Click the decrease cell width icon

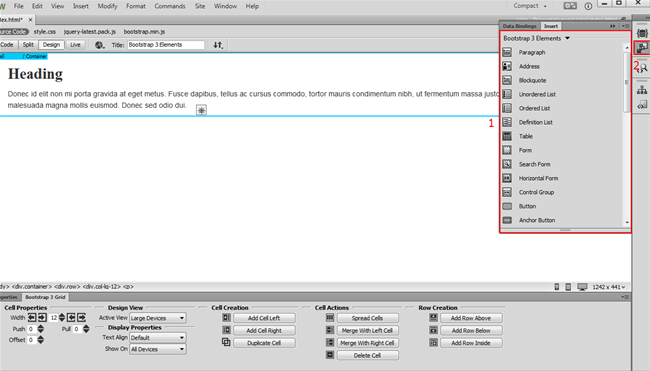[32, 318]
